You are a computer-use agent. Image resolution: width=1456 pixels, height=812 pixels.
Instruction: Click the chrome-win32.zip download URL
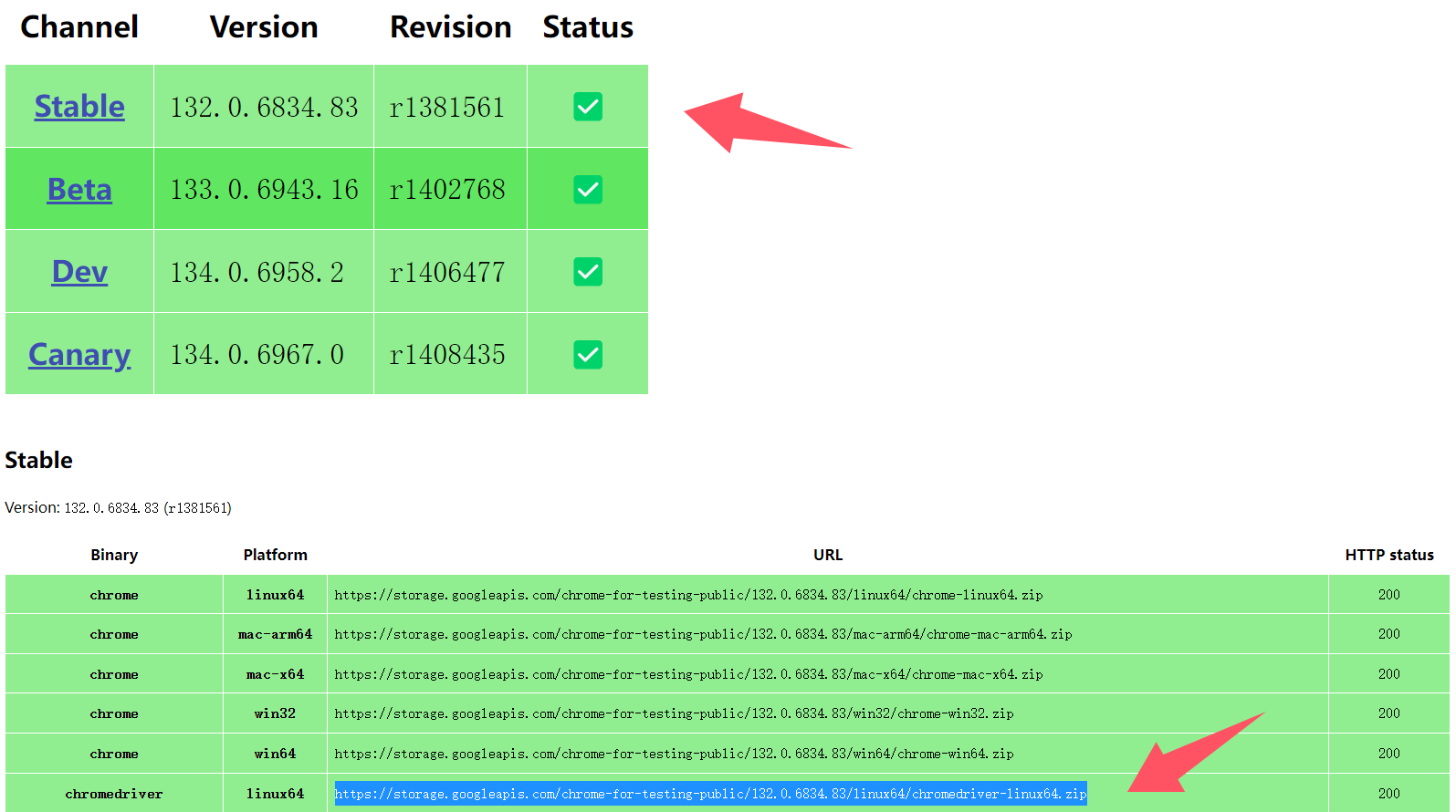point(674,713)
